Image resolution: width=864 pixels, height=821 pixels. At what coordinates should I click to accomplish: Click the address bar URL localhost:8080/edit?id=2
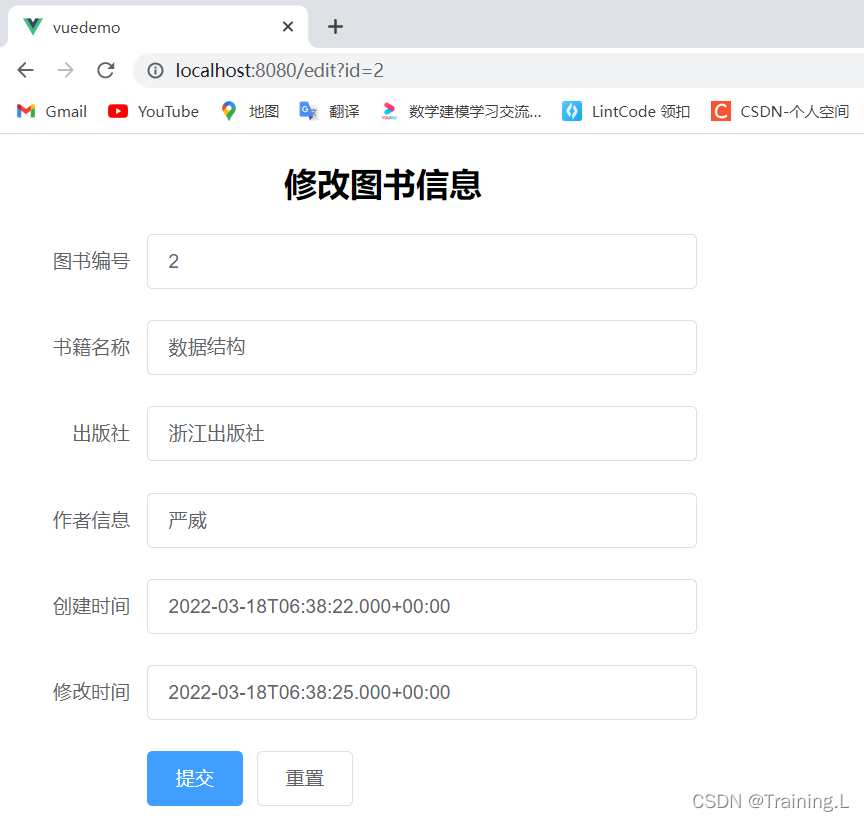coord(279,71)
